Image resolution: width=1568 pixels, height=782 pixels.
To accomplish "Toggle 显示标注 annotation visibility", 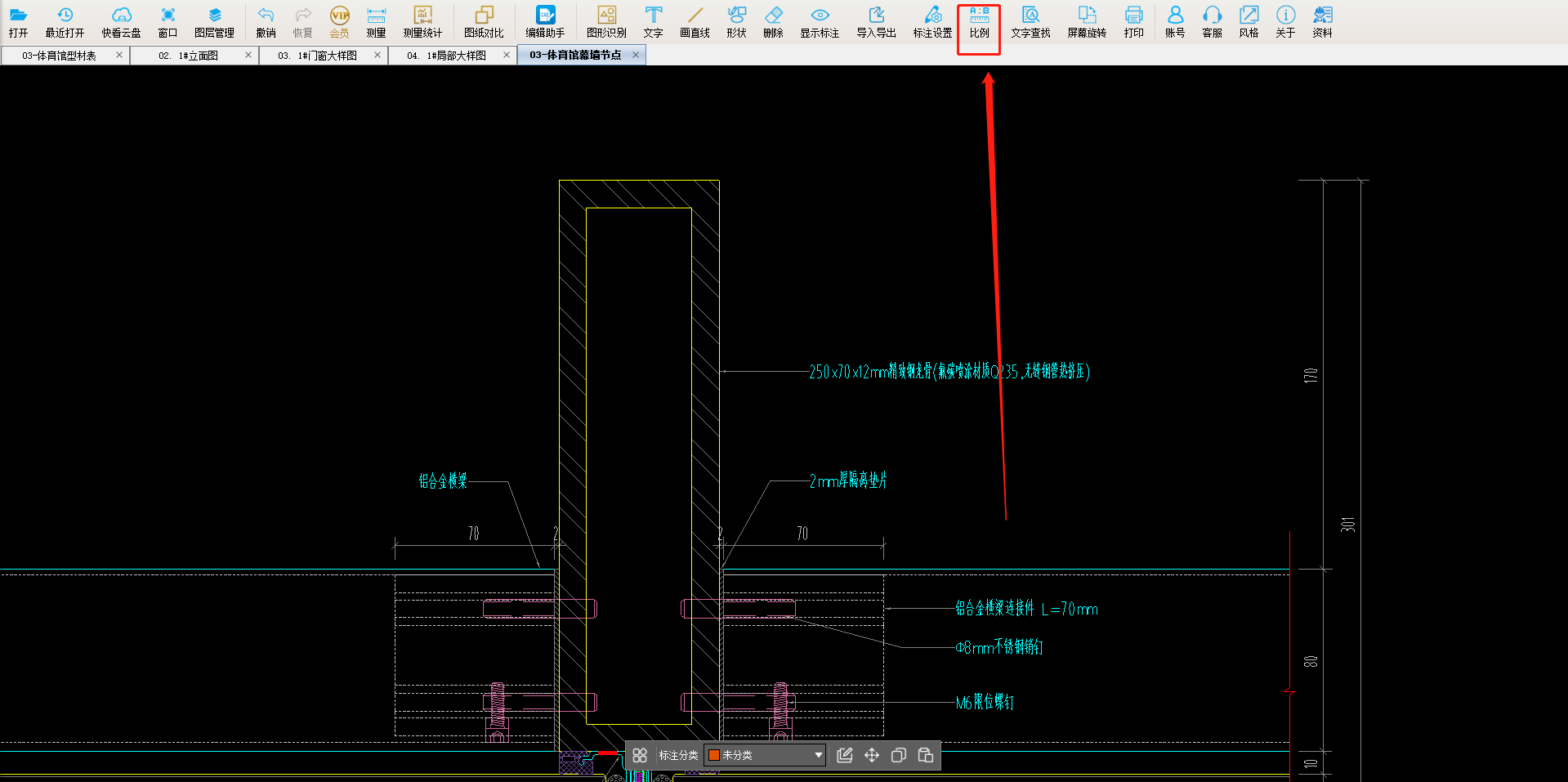I will (x=820, y=22).
